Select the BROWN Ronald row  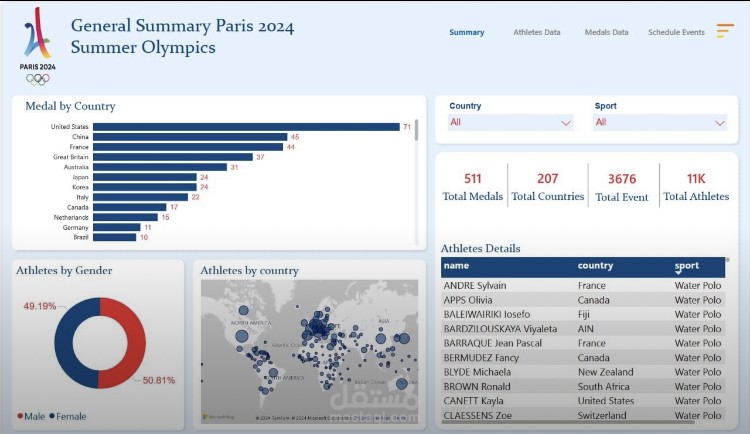click(583, 386)
